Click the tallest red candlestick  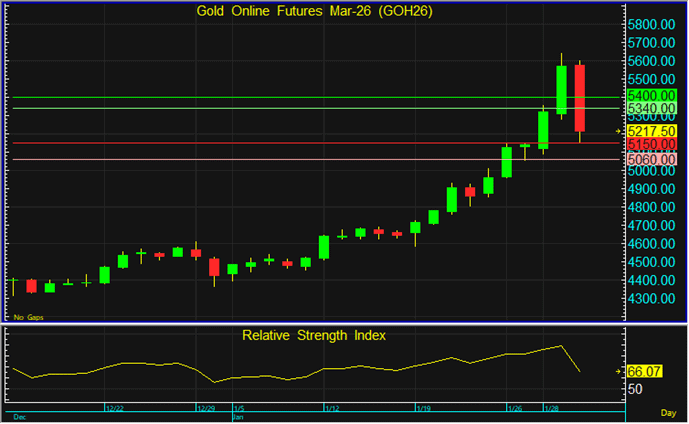pos(580,97)
